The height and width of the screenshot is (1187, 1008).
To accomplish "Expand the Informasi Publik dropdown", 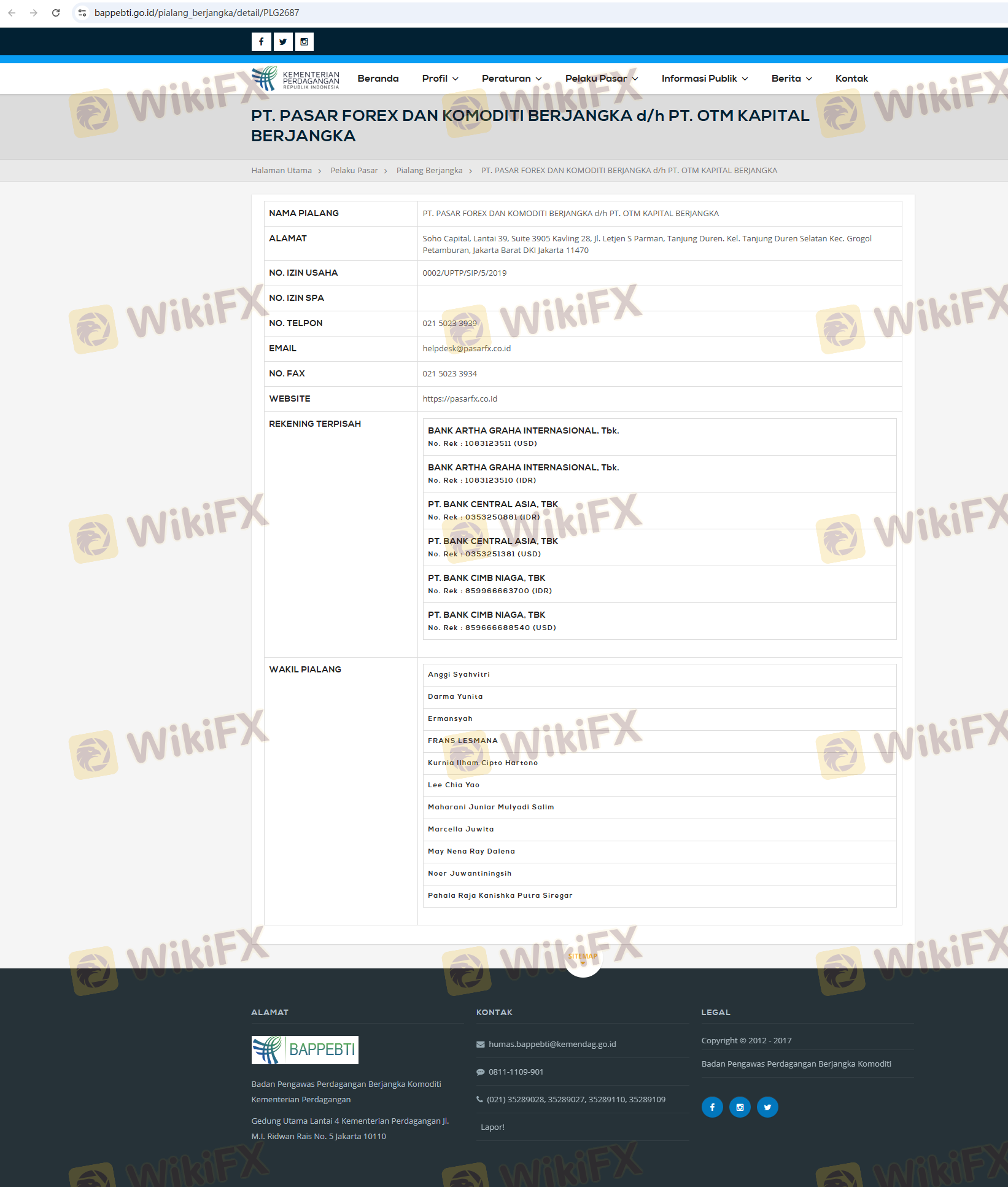I will (x=704, y=79).
